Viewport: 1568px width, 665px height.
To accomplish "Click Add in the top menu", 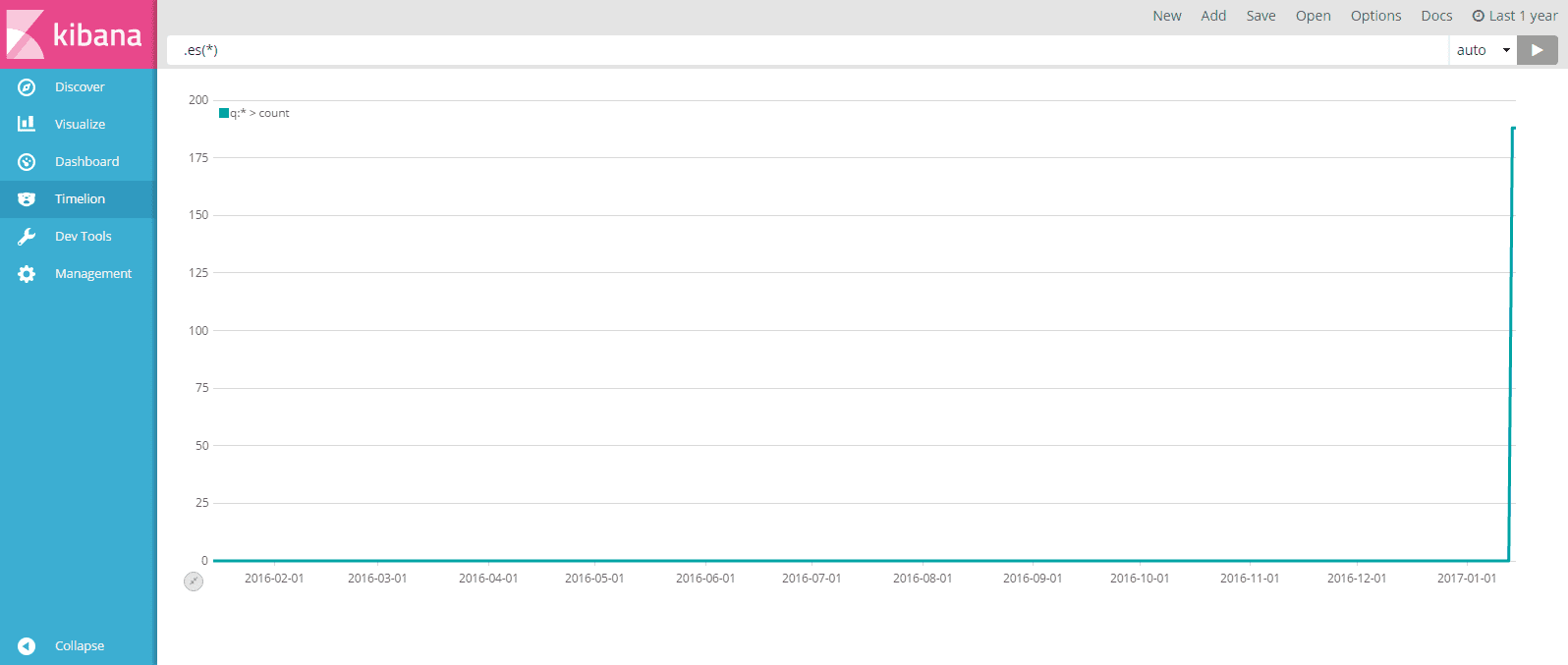I will coord(1213,16).
